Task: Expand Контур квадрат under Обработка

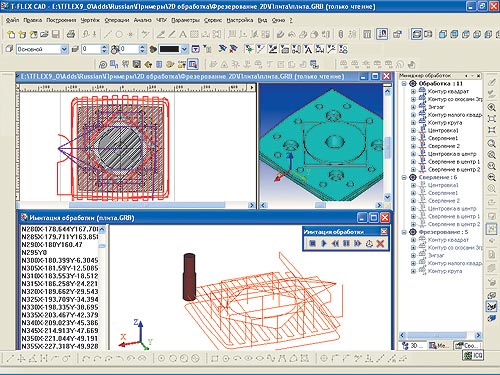Action: point(413,91)
